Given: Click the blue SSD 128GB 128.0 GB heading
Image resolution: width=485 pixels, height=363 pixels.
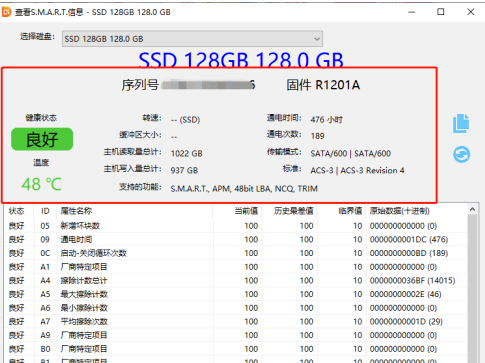Looking at the screenshot, I should pyautogui.click(x=241, y=60).
